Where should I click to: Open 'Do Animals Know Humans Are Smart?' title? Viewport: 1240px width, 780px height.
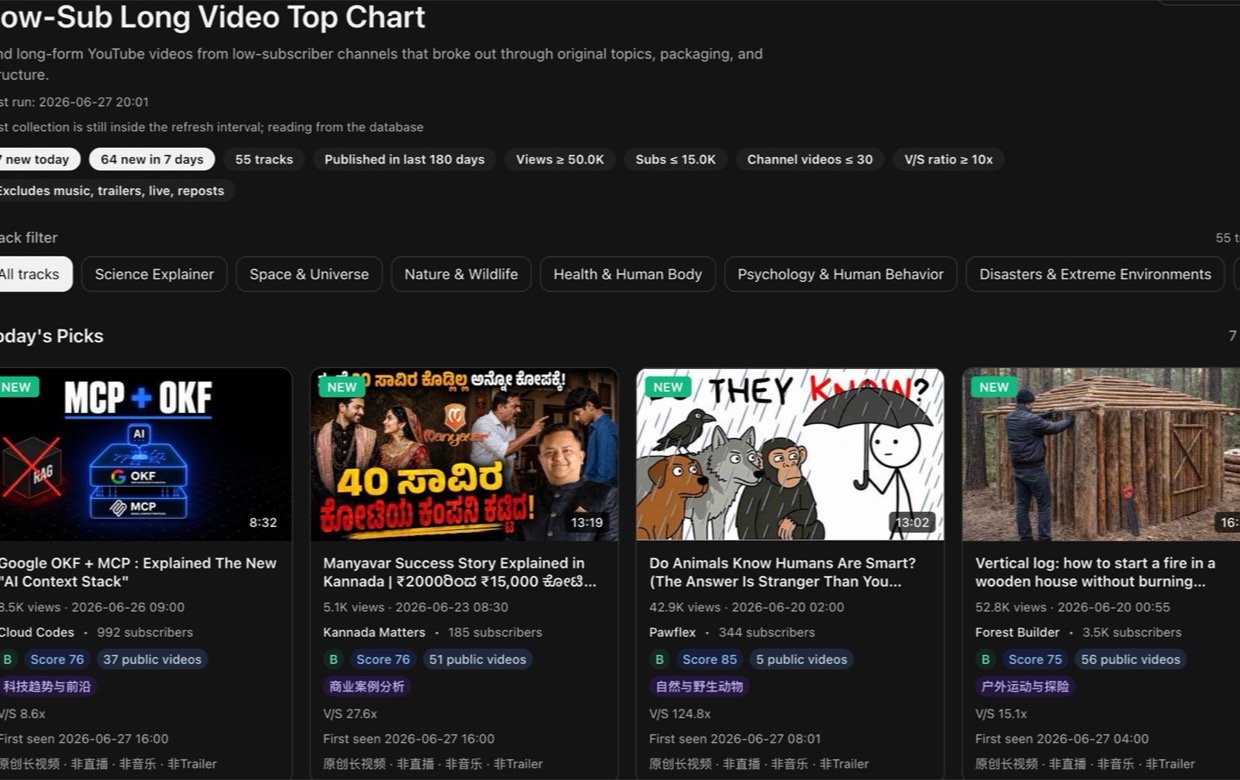(x=782, y=572)
